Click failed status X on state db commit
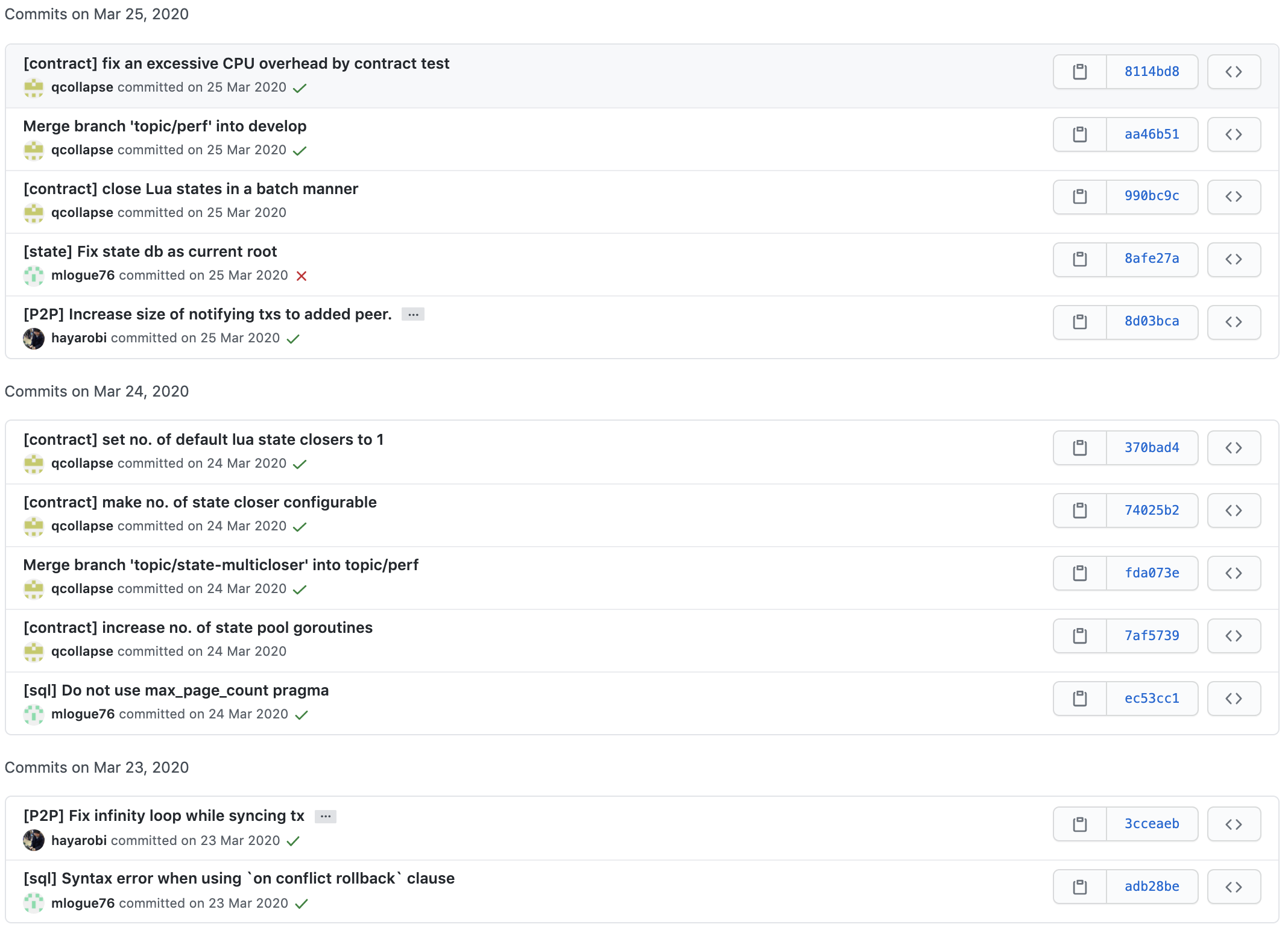1288x933 pixels. (301, 276)
